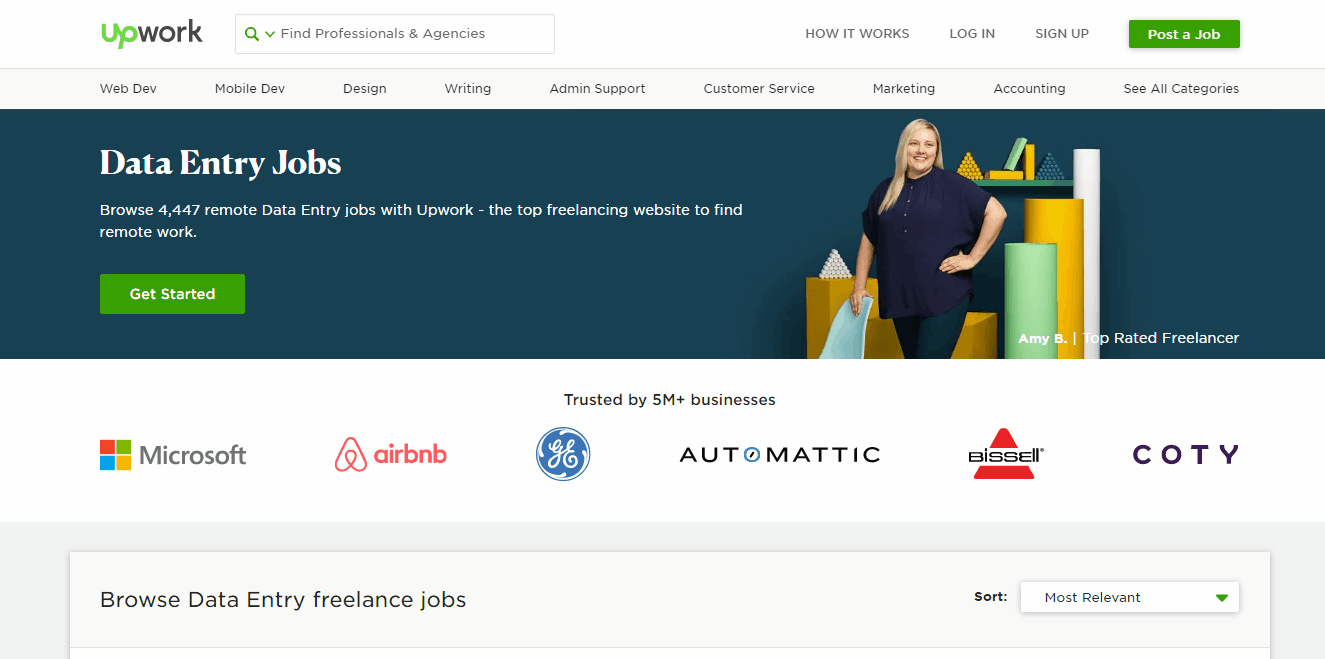Select the Writing category
Screen dimensions: 1325x659
(x=467, y=88)
